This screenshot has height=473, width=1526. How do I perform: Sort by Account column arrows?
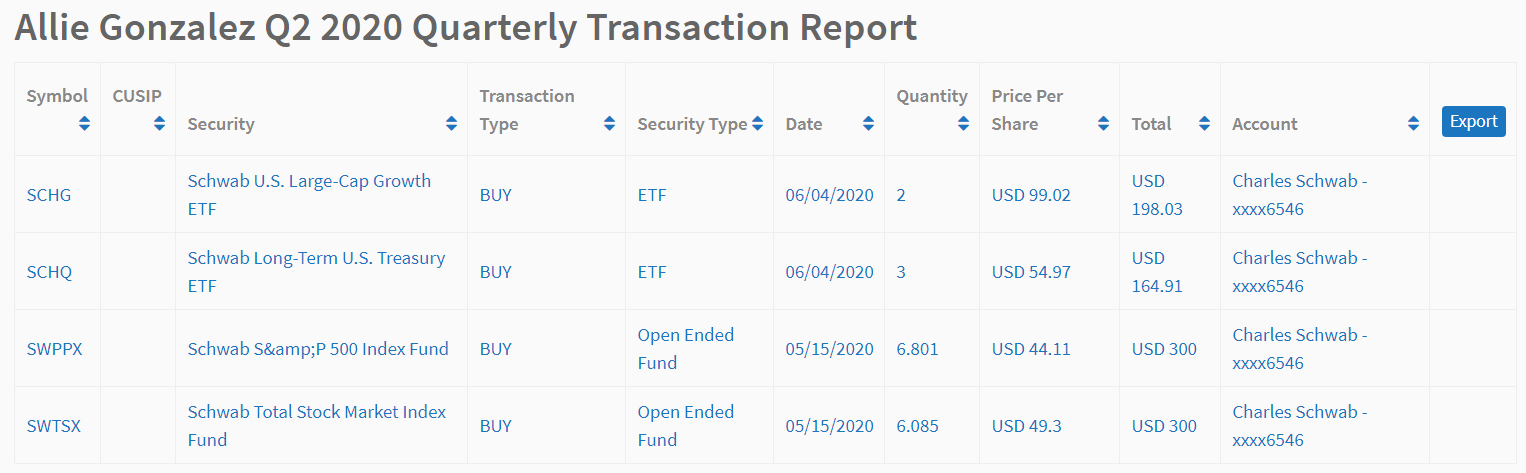click(1413, 124)
